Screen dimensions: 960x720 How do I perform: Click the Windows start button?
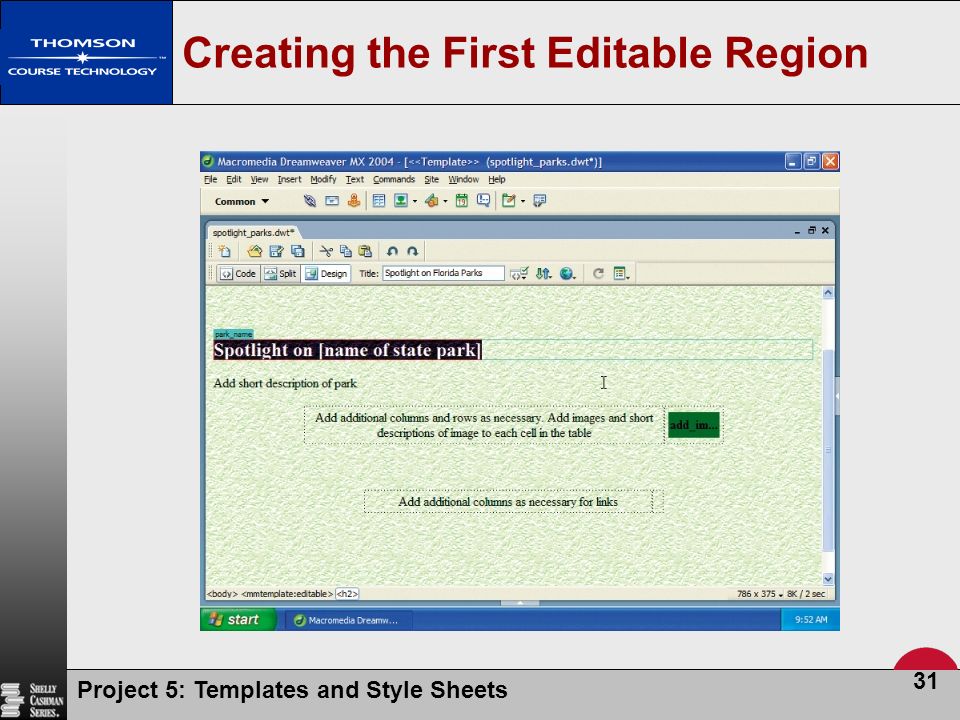[x=238, y=620]
